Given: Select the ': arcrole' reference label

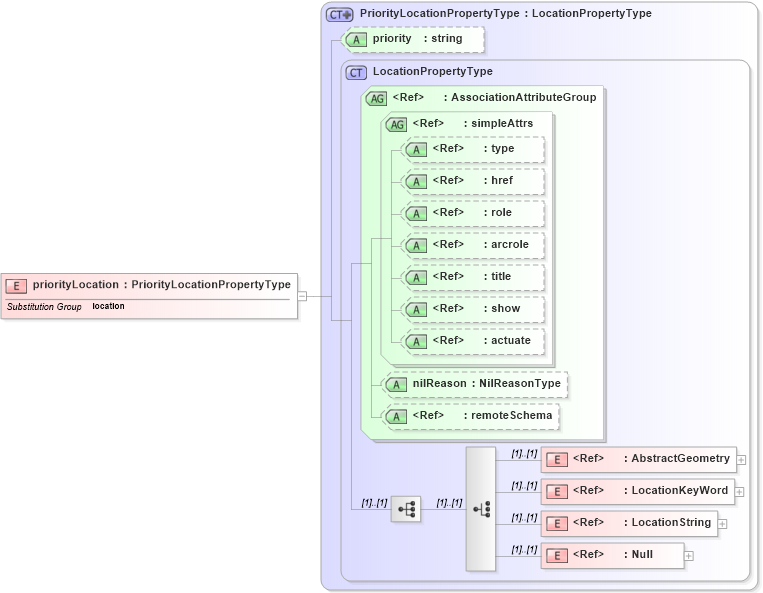Looking at the screenshot, I should click(x=506, y=244).
